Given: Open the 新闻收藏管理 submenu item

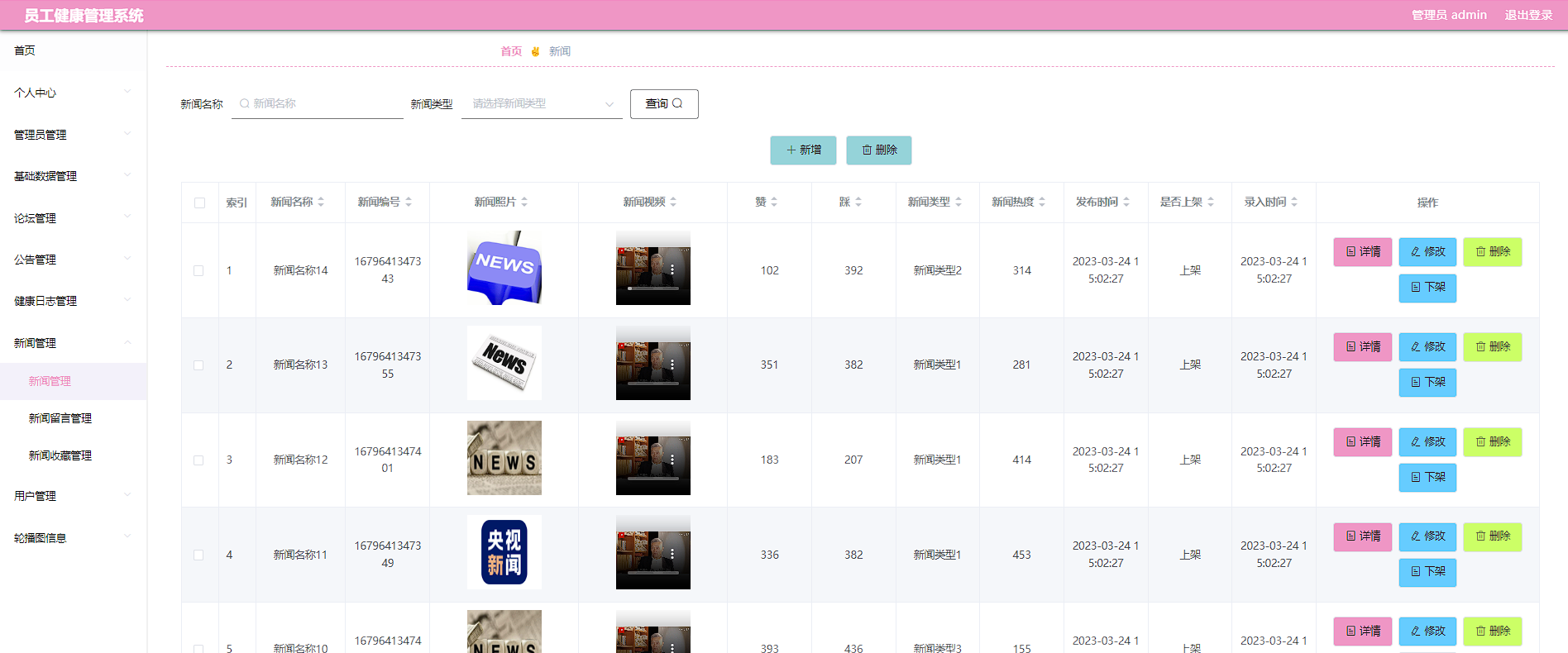Looking at the screenshot, I should pos(74,455).
